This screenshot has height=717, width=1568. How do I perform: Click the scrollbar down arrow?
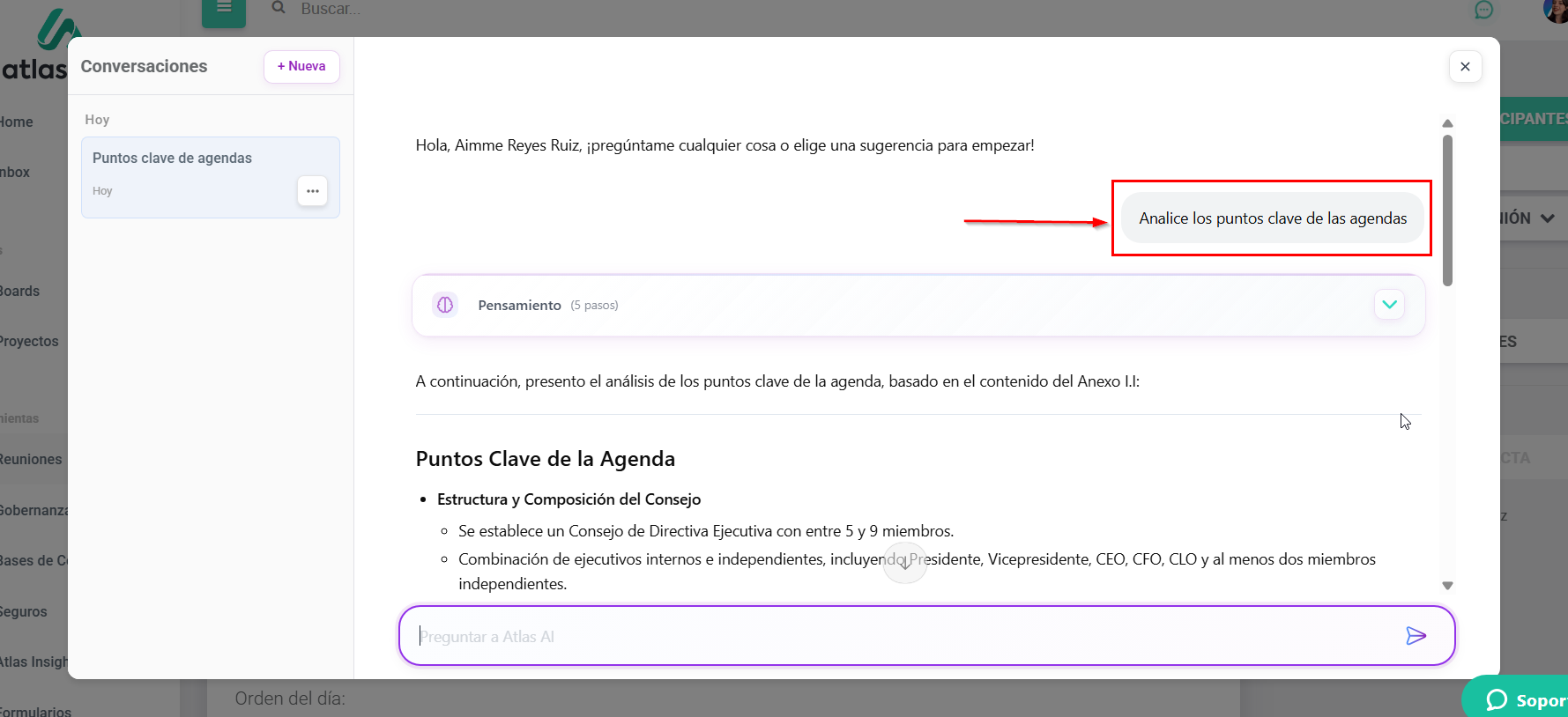click(x=1447, y=586)
